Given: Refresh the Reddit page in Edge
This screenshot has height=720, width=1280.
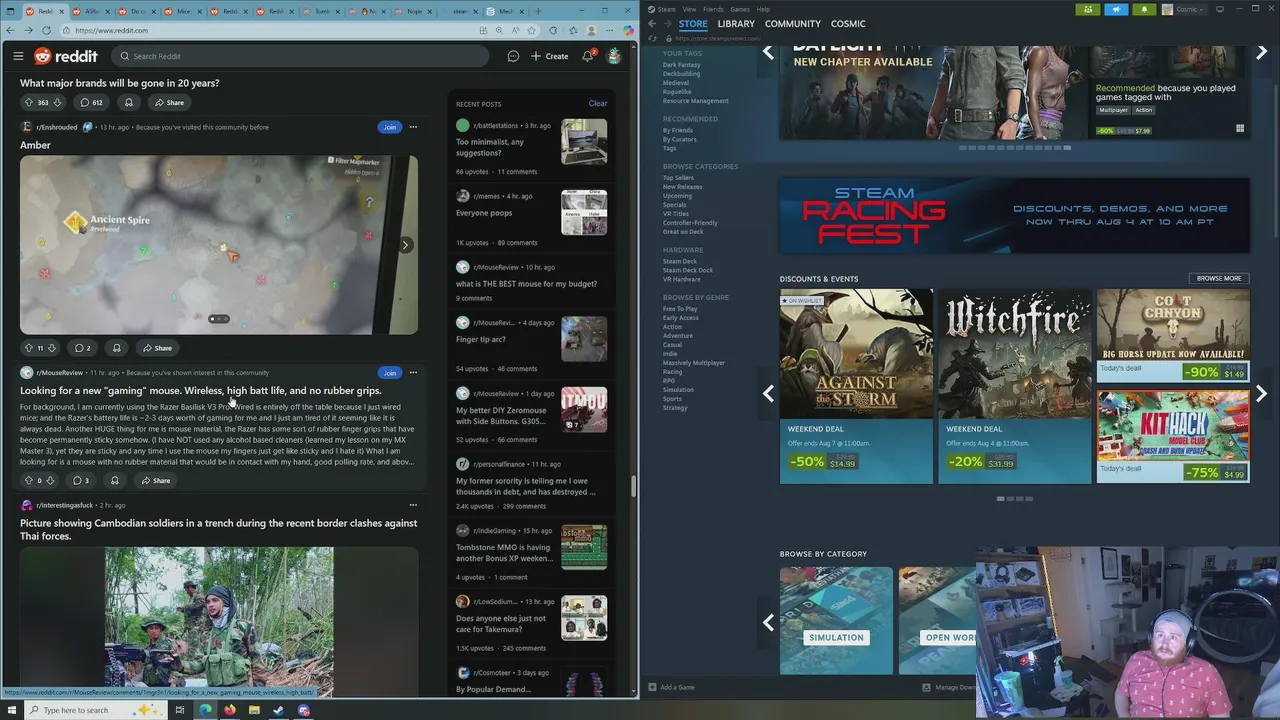Looking at the screenshot, I should [46, 30].
